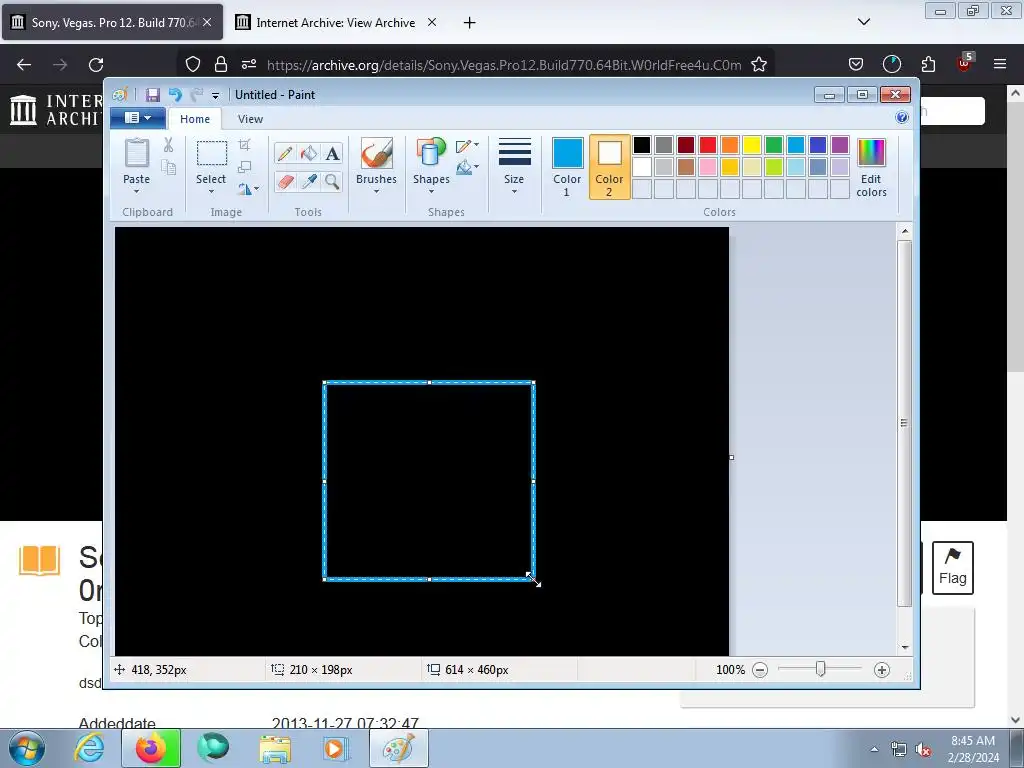Open the Rotate or flip dropdown

pos(248,189)
